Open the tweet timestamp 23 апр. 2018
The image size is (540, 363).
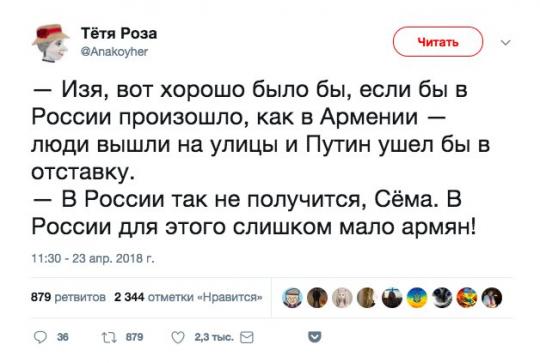(93, 259)
